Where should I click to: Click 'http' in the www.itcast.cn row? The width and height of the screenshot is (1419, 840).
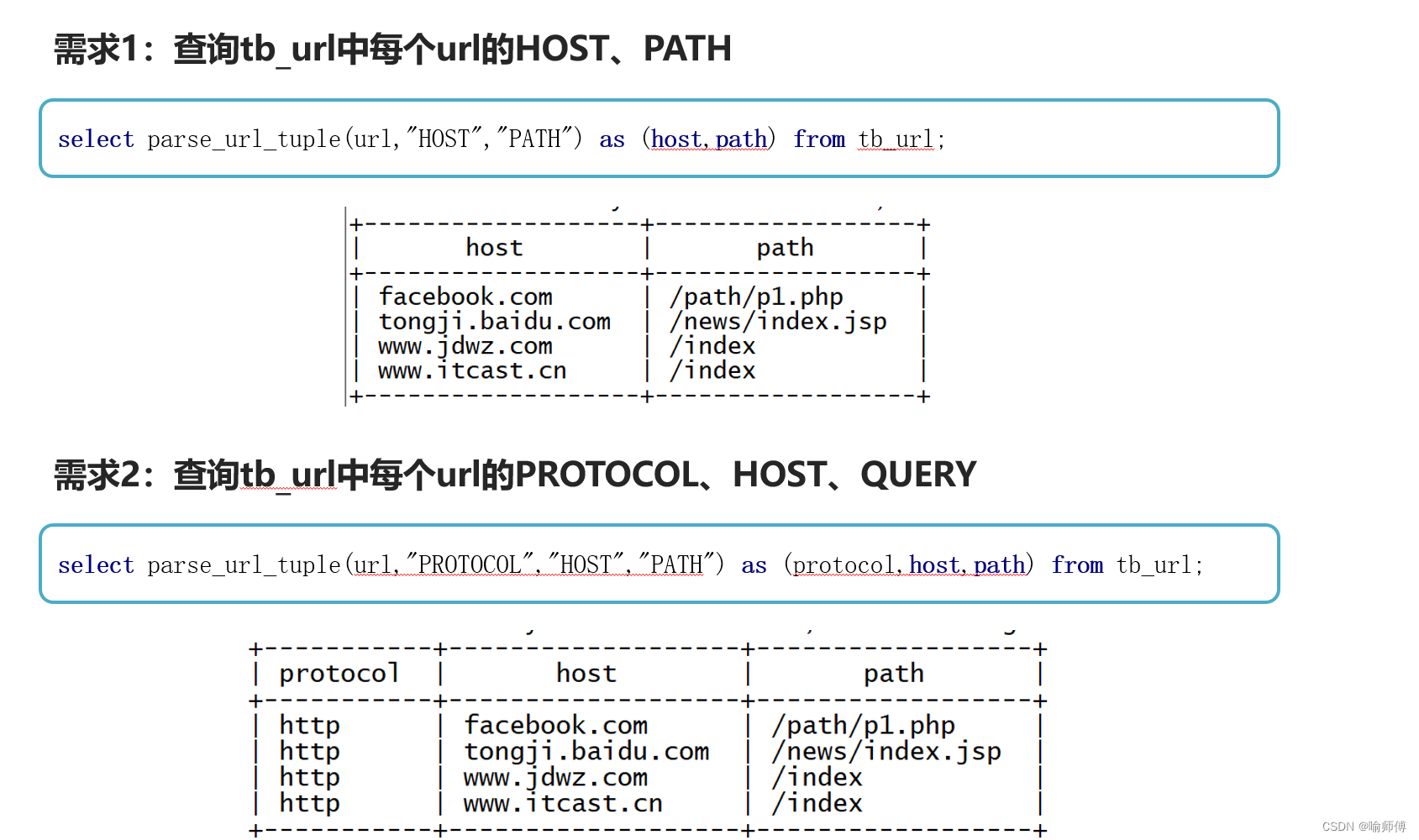[309, 803]
